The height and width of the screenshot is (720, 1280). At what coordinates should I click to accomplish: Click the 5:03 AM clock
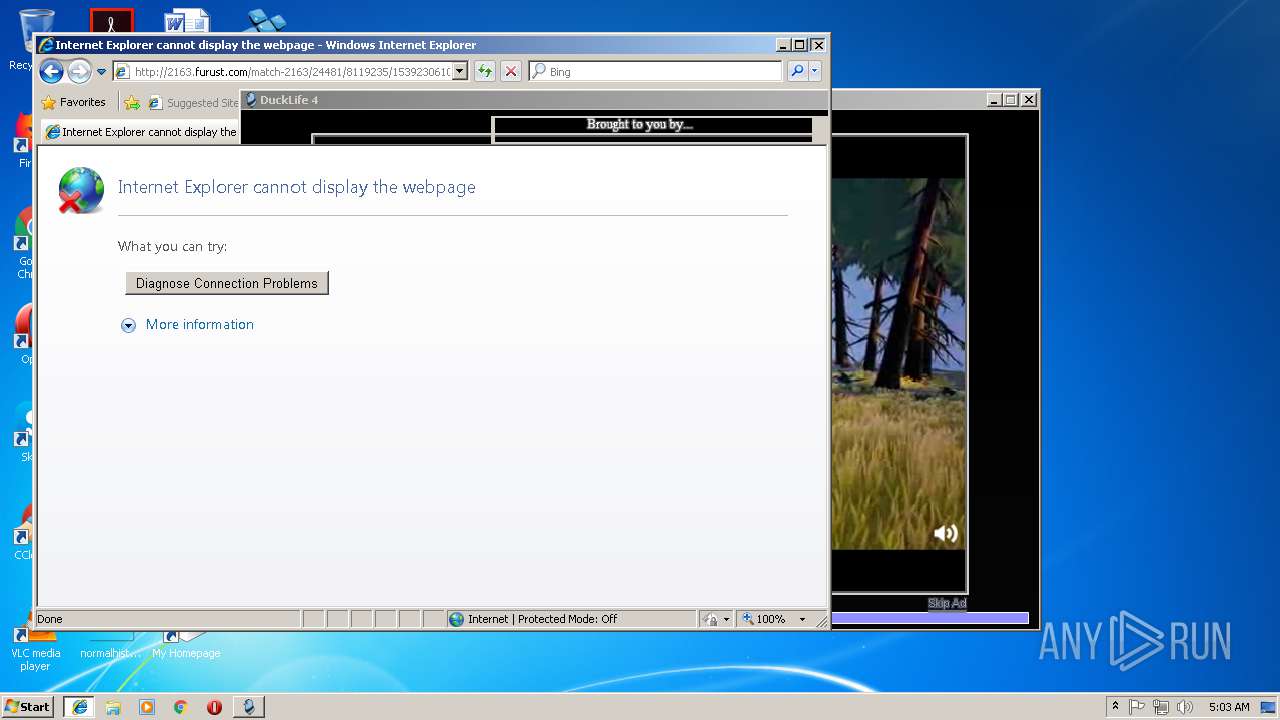tap(1228, 707)
